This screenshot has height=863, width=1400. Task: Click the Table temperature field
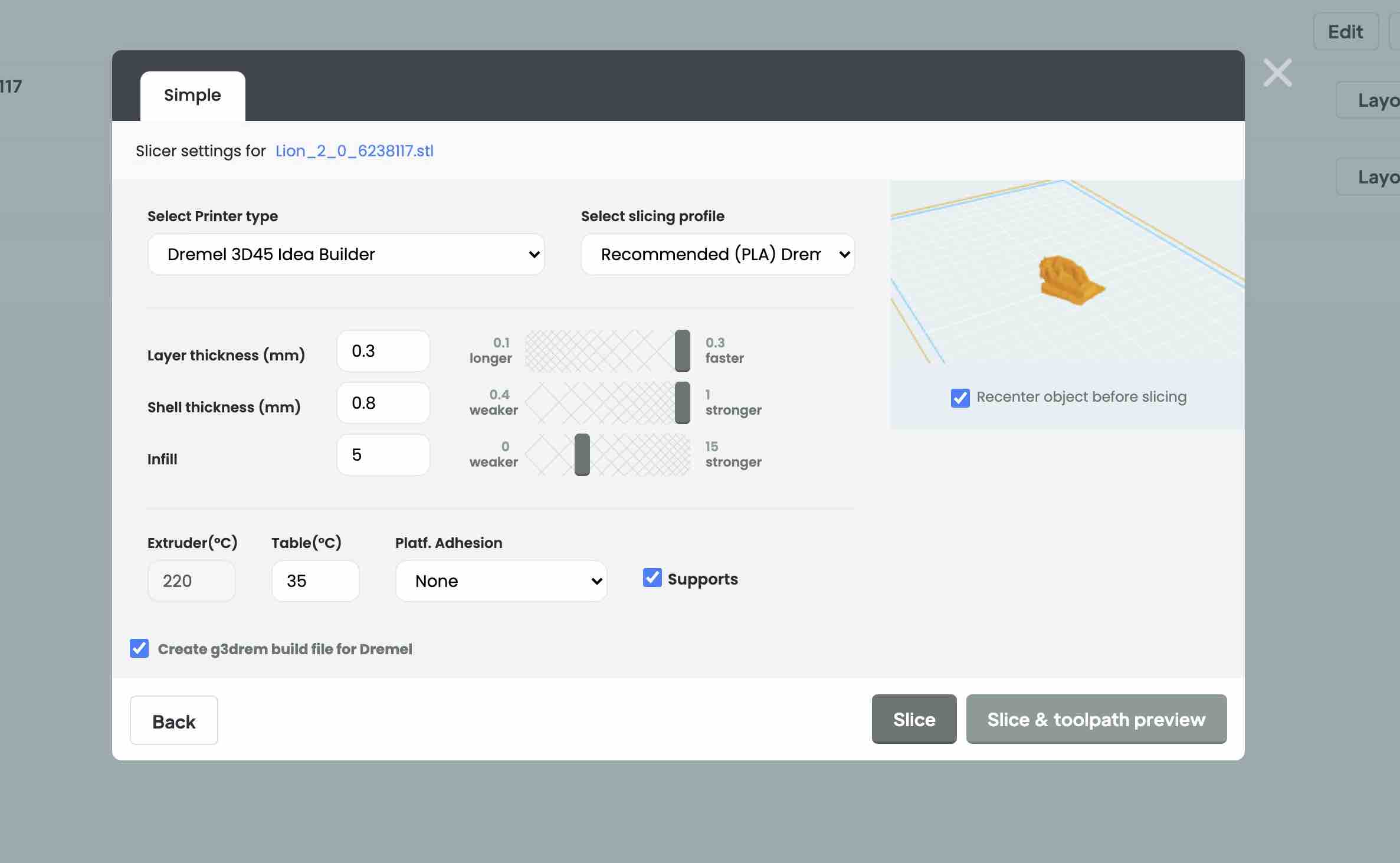point(315,581)
